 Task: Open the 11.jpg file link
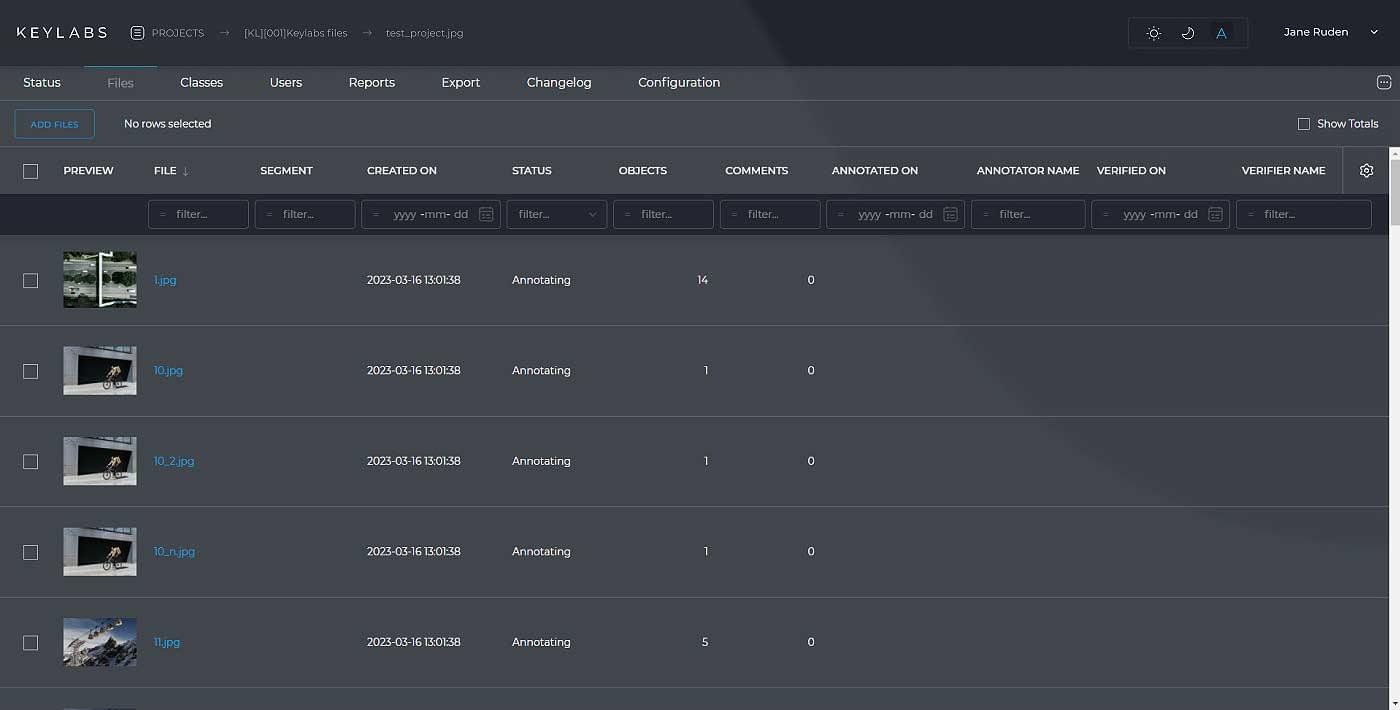pyautogui.click(x=167, y=643)
